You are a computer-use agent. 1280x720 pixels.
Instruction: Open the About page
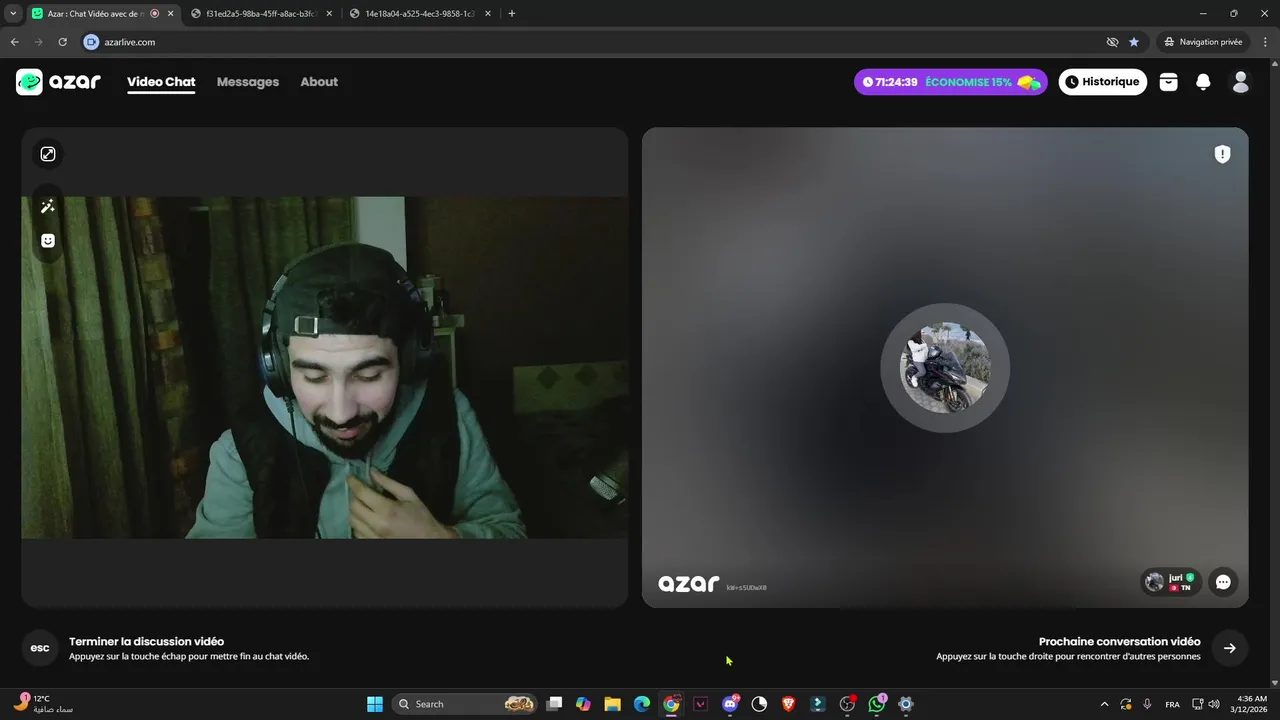pyautogui.click(x=319, y=82)
